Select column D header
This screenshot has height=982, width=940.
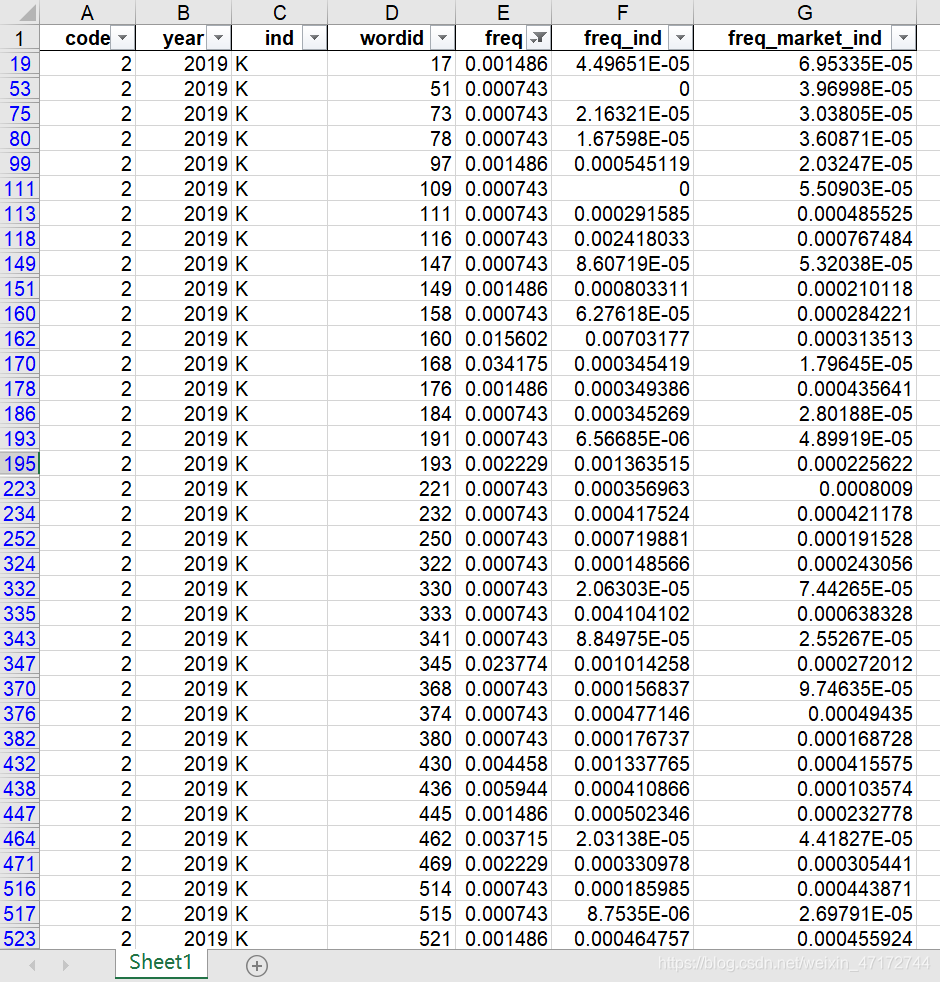(391, 13)
